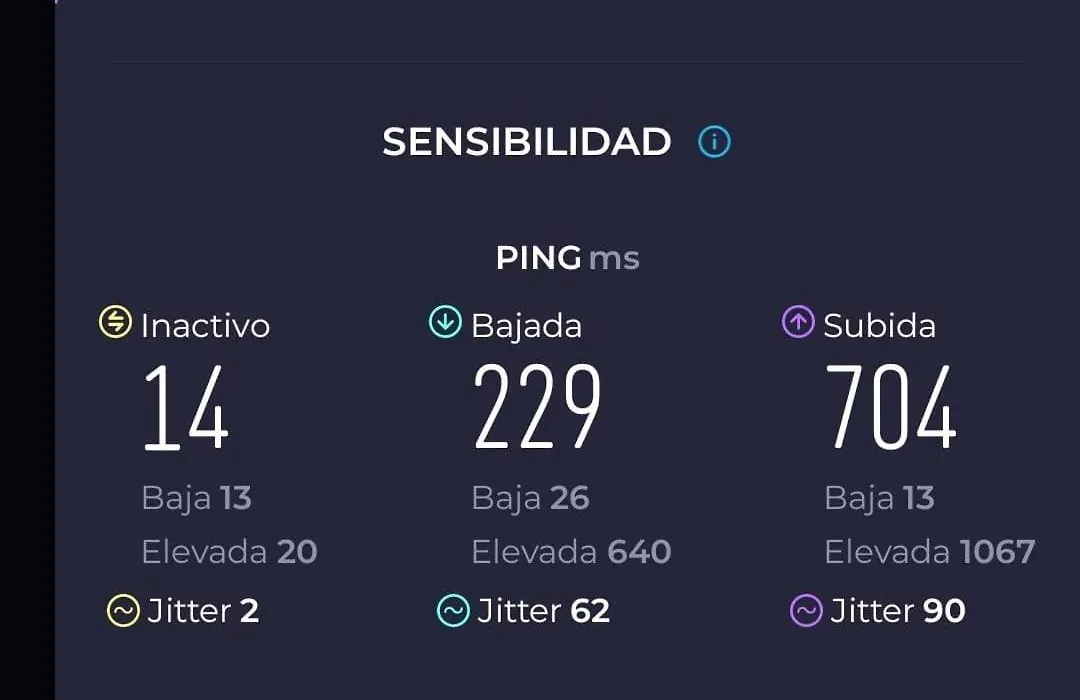Click the info icon beside SENSIBILIDAD
The image size is (1080, 700).
(x=714, y=142)
